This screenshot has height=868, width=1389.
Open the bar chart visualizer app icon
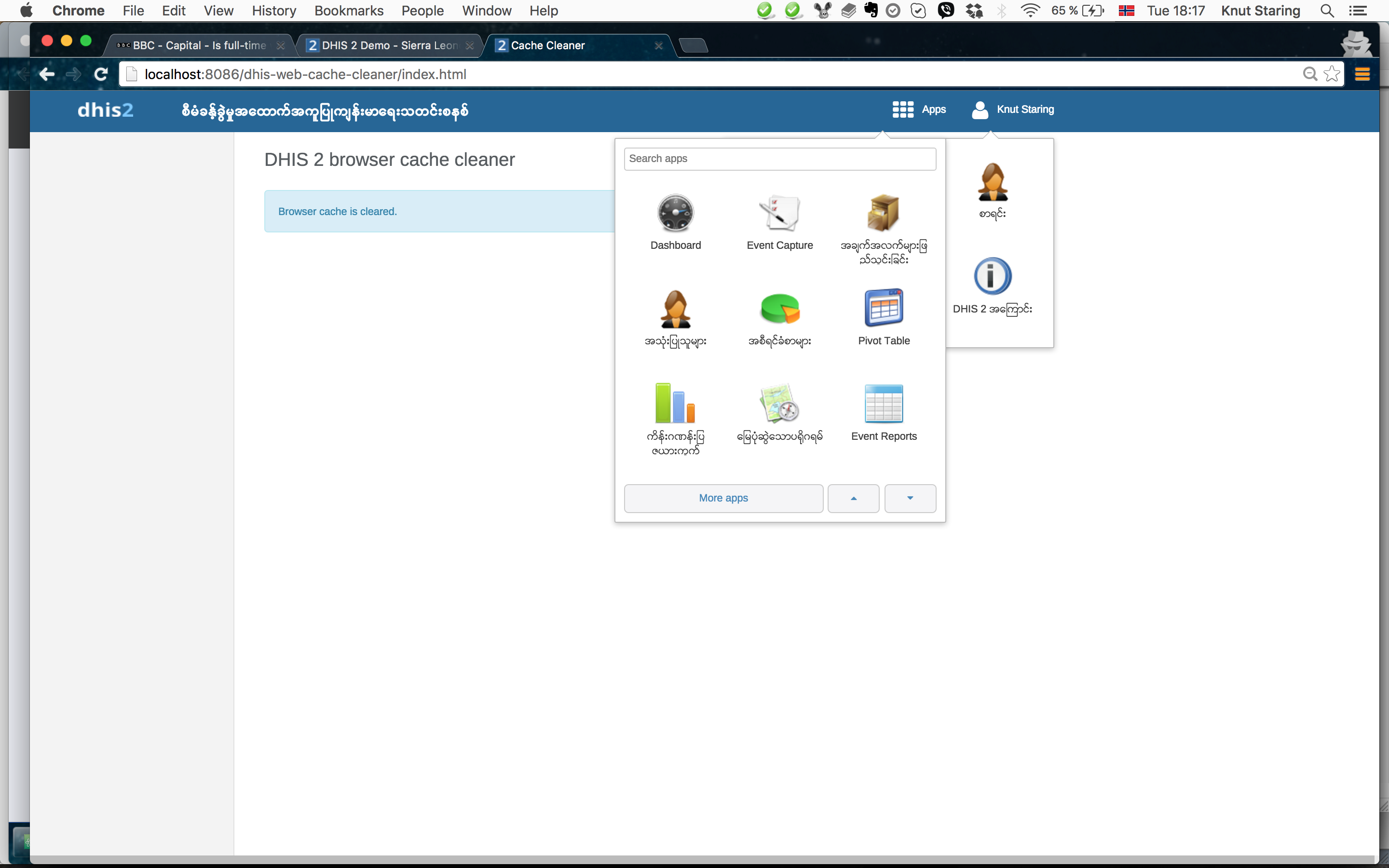pos(675,404)
